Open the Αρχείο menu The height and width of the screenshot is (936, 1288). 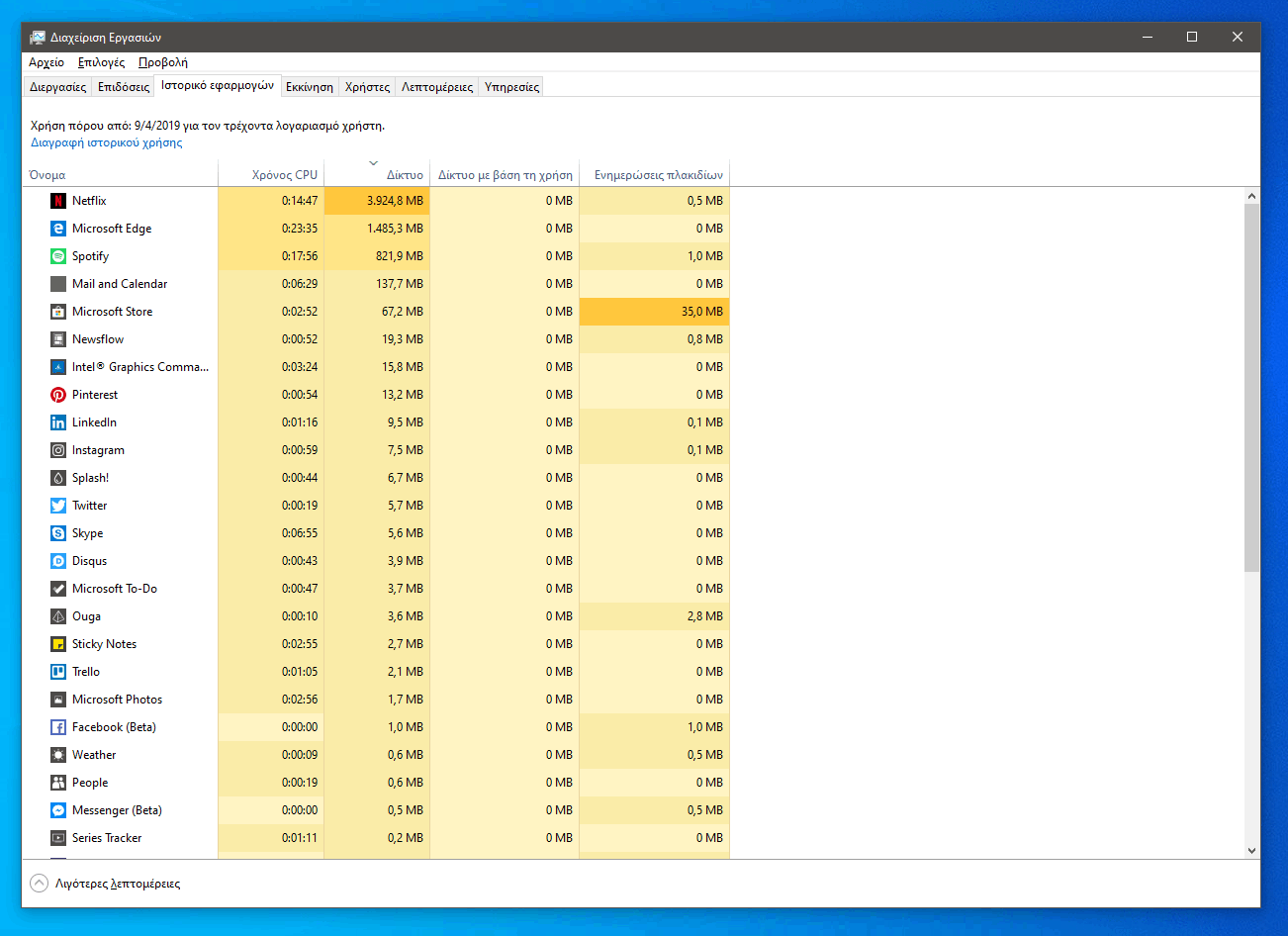point(46,62)
